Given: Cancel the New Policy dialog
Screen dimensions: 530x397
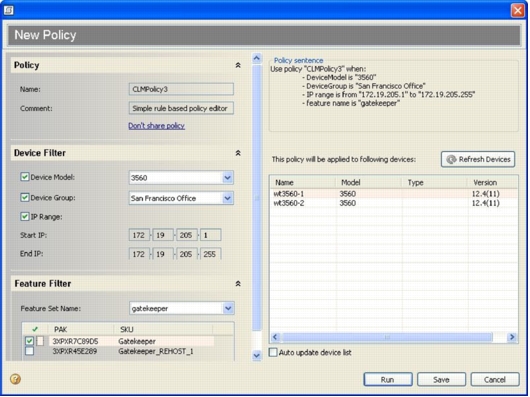Looking at the screenshot, I should point(495,379).
